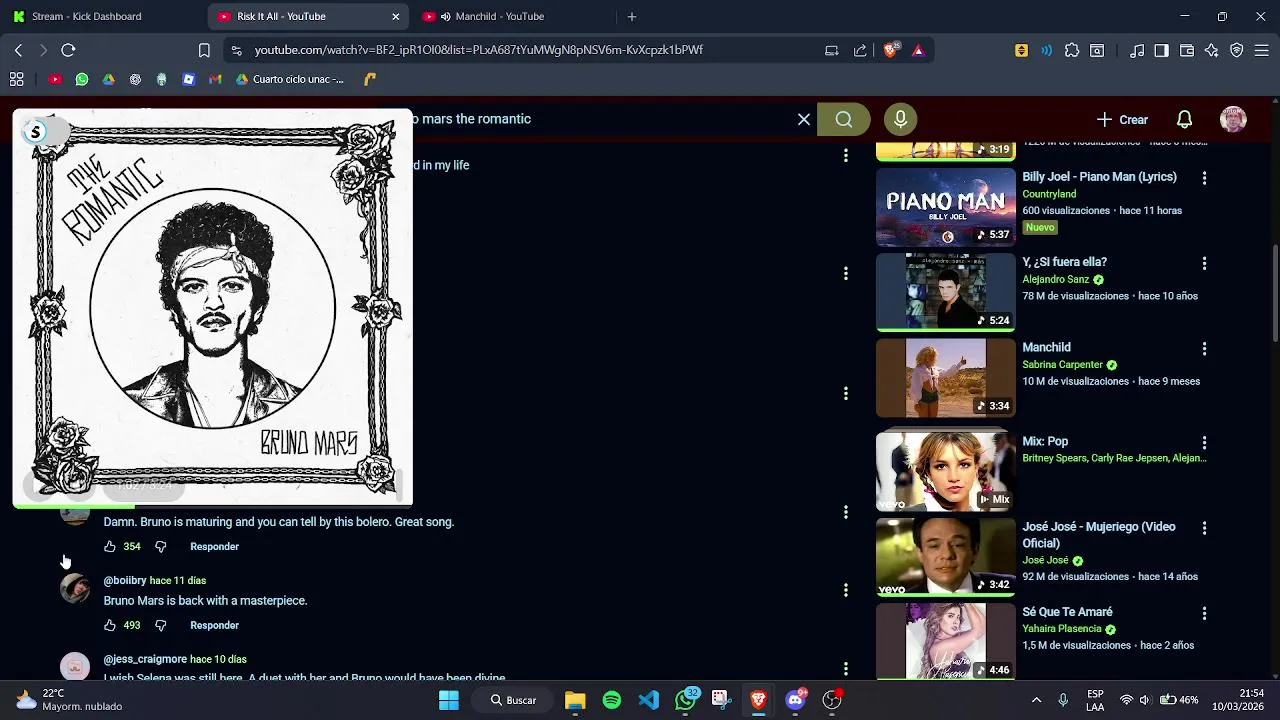Open more options for Y, ¿Si fuera ella?
Screen dimensions: 1280x720
[x=1204, y=263]
